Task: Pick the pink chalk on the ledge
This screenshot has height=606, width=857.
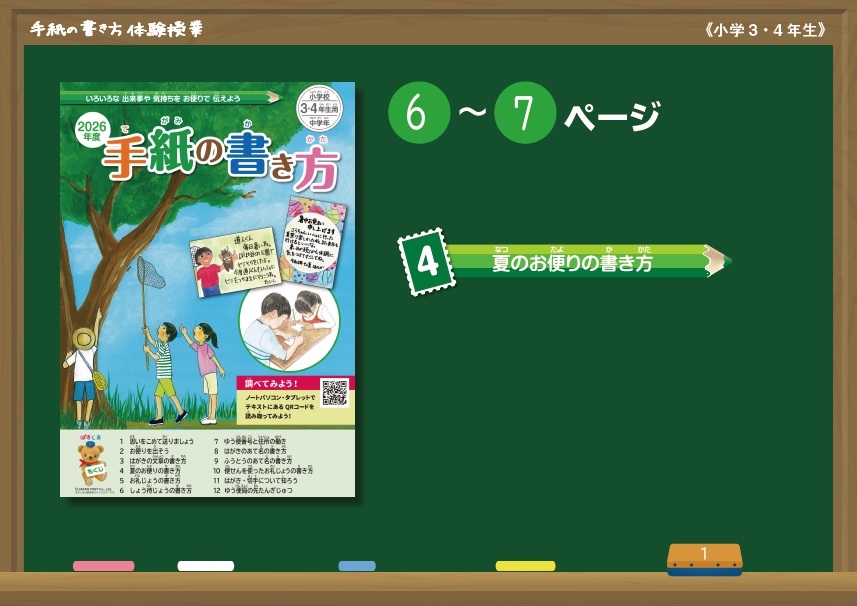Action: point(104,566)
